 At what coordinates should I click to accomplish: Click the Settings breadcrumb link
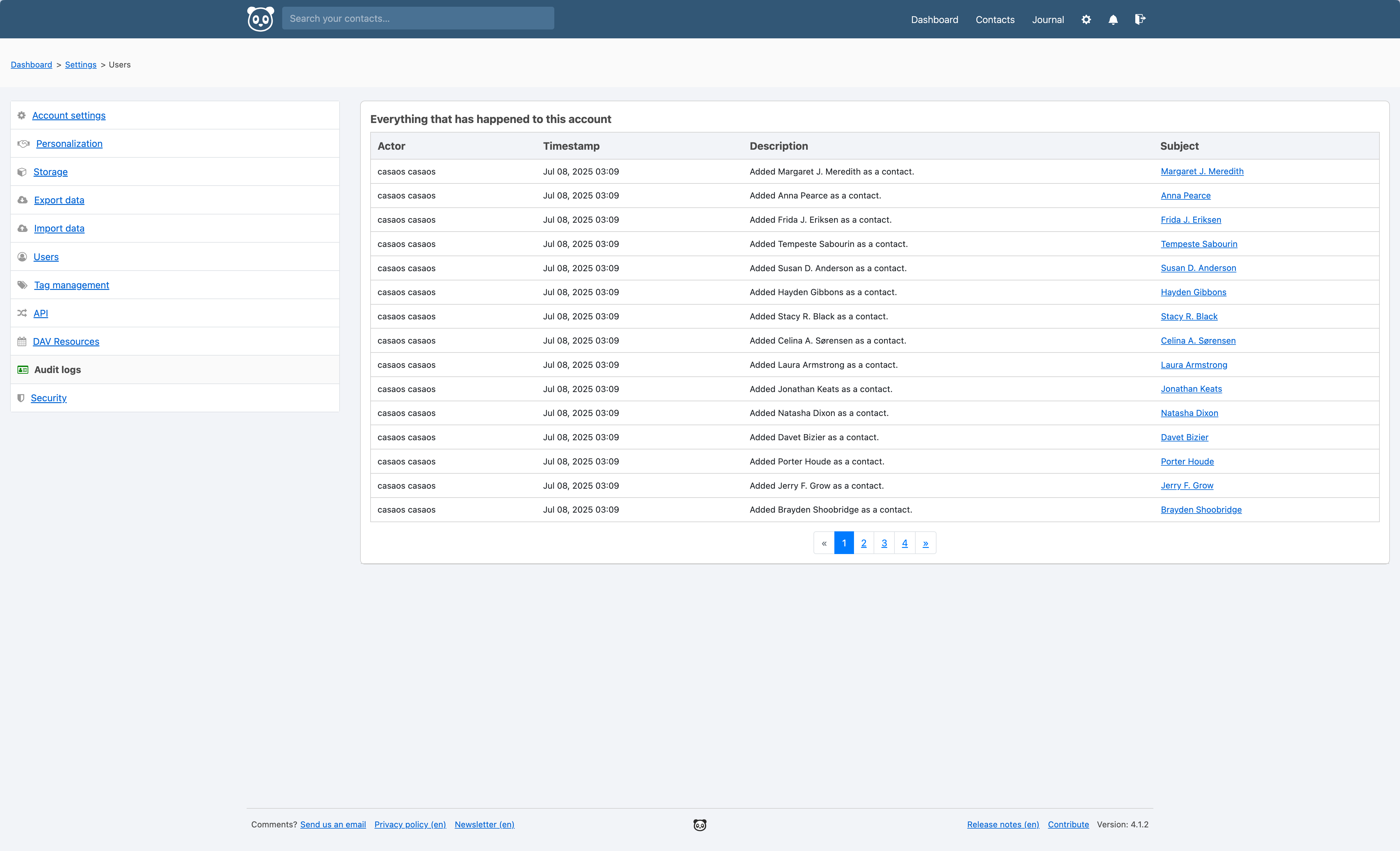(81, 65)
